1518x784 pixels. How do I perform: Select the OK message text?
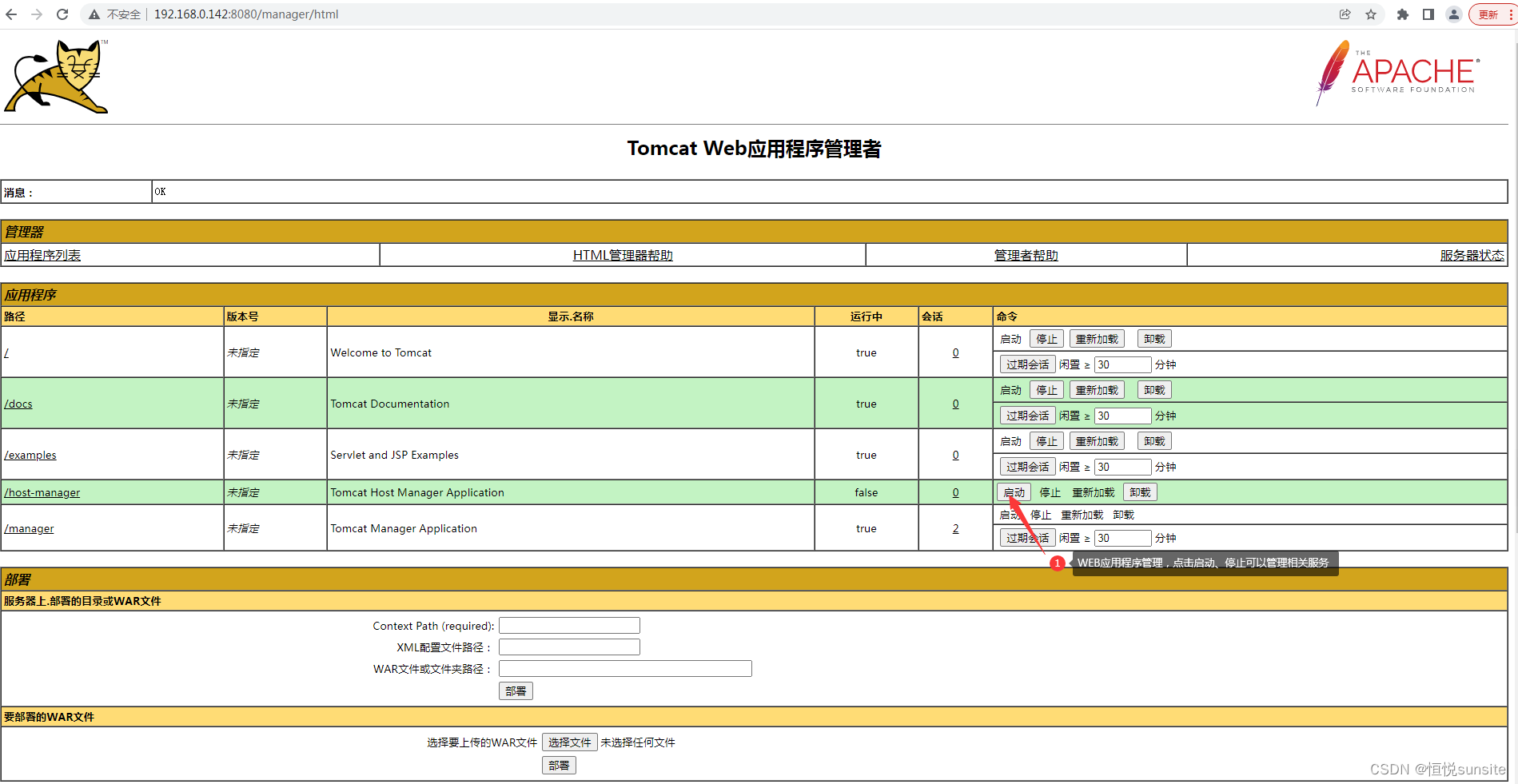[160, 192]
